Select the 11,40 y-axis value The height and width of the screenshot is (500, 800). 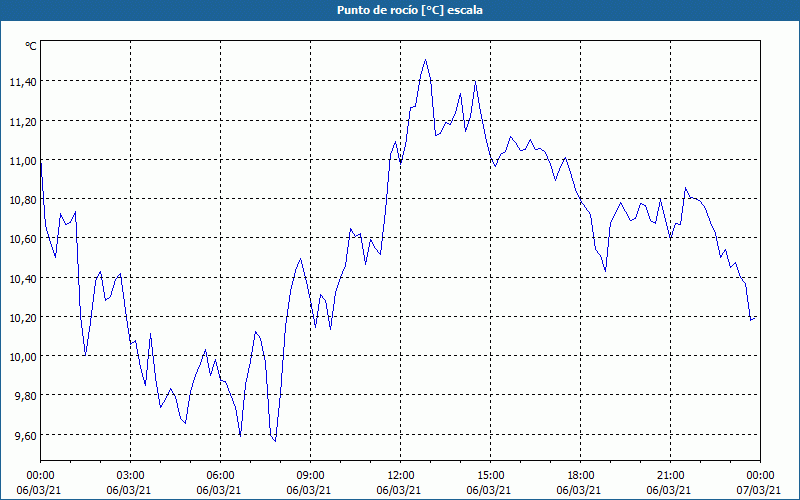[23, 81]
